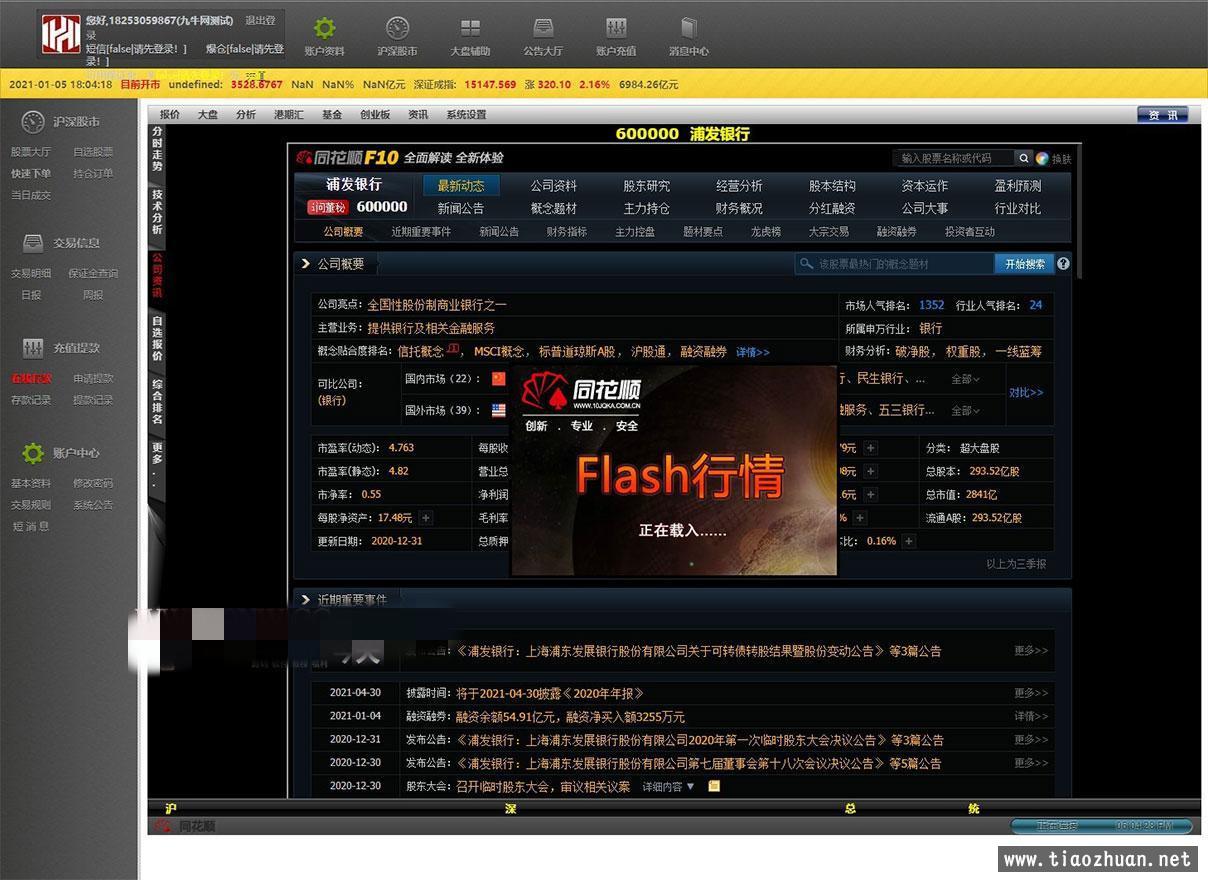Open 快速下单 in sidebar
This screenshot has width=1208, height=880.
(x=31, y=173)
